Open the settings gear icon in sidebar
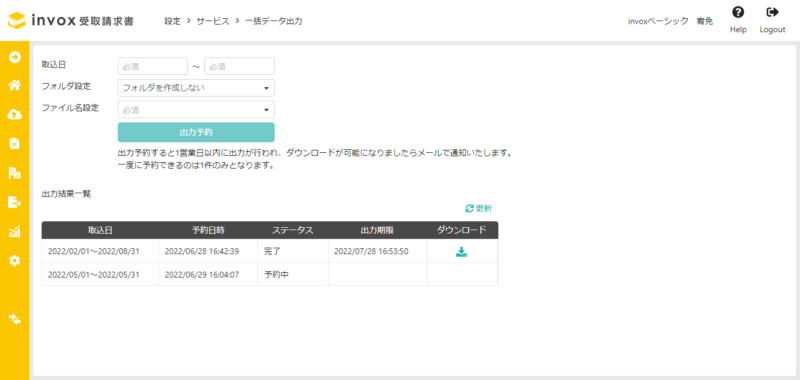The width and height of the screenshot is (800, 380). click(x=15, y=261)
